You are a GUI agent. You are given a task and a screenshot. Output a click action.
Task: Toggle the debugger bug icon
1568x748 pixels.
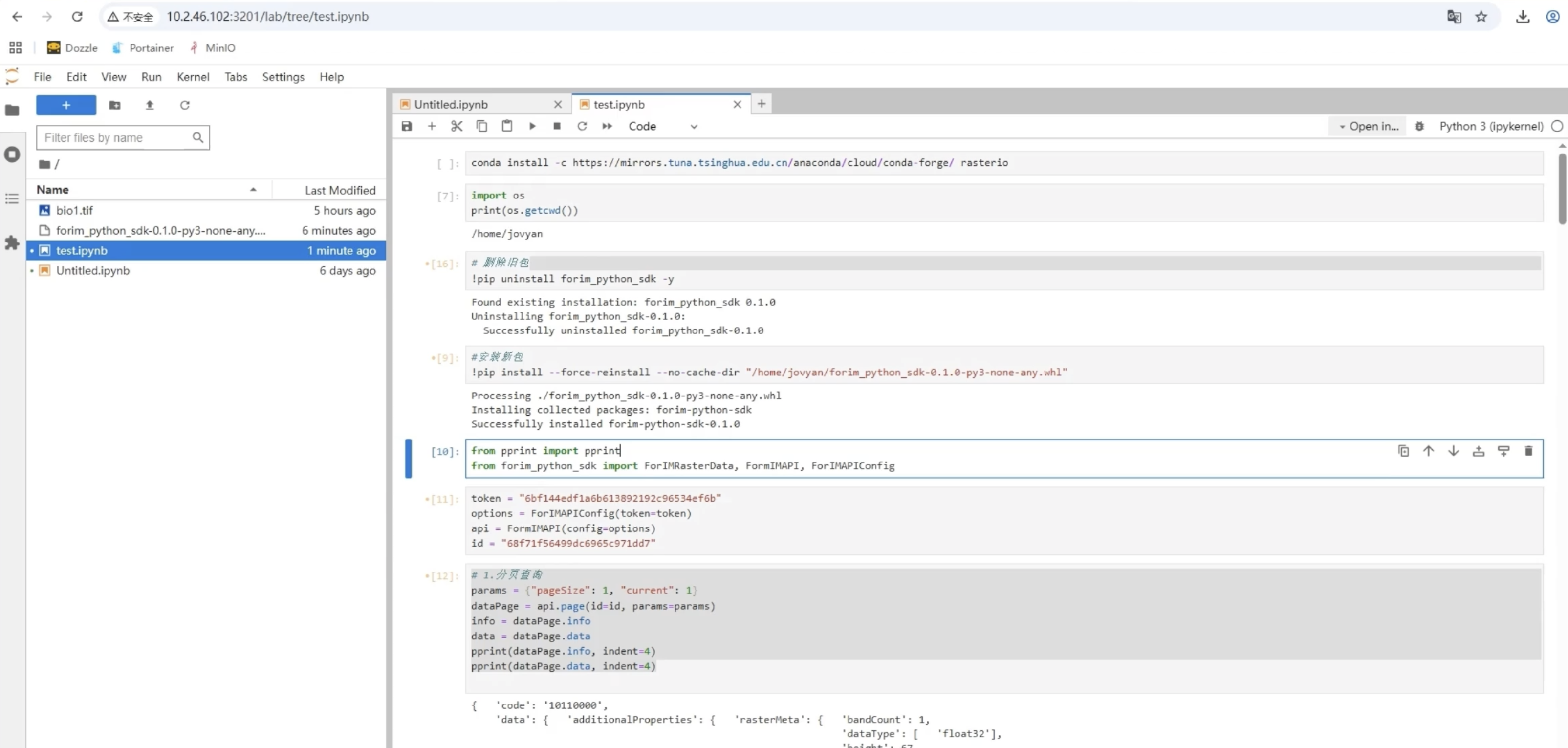coord(1419,126)
